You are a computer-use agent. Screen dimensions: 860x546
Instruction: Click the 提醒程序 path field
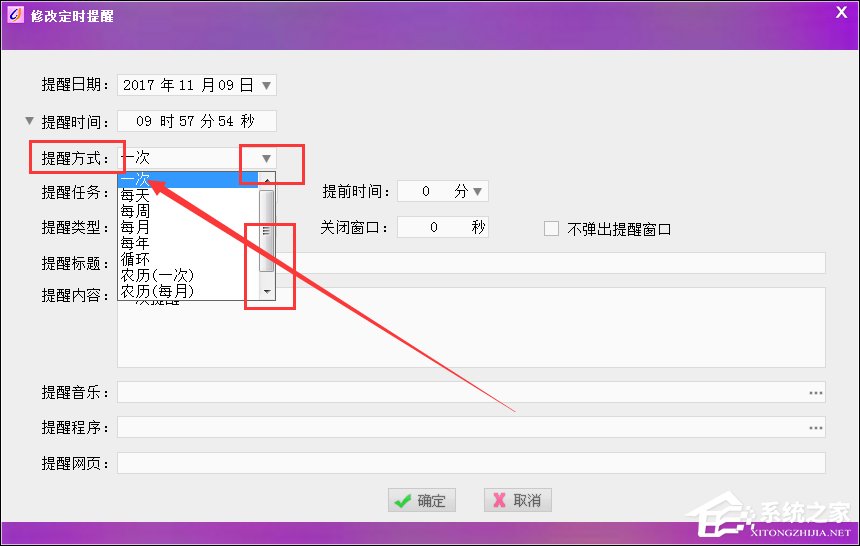471,427
